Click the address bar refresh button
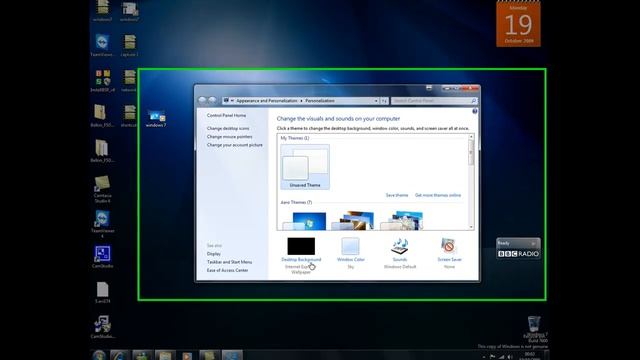This screenshot has width=640, height=360. 384,100
